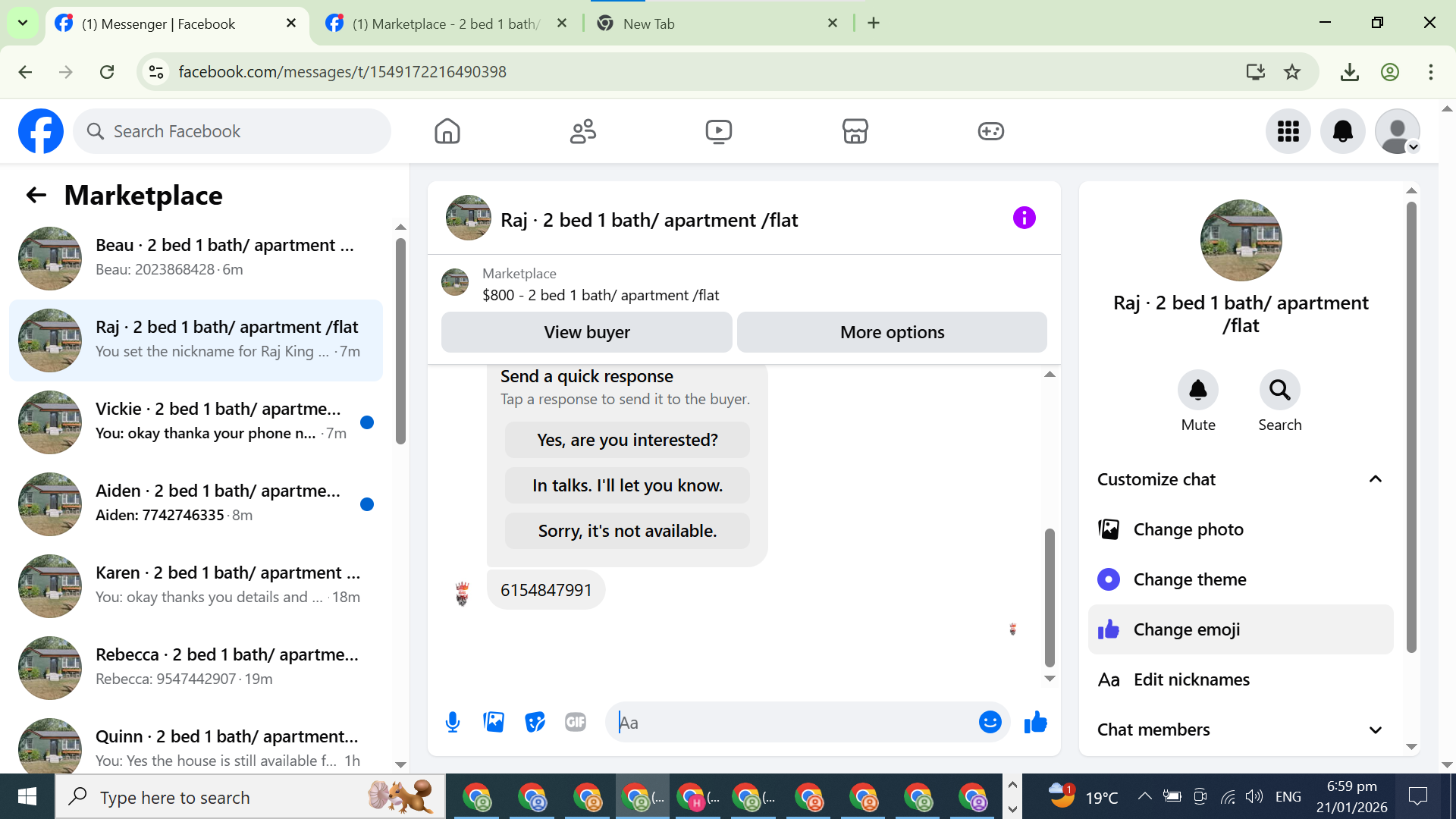
Task: Attach a photo using the image icon
Action: [x=494, y=722]
